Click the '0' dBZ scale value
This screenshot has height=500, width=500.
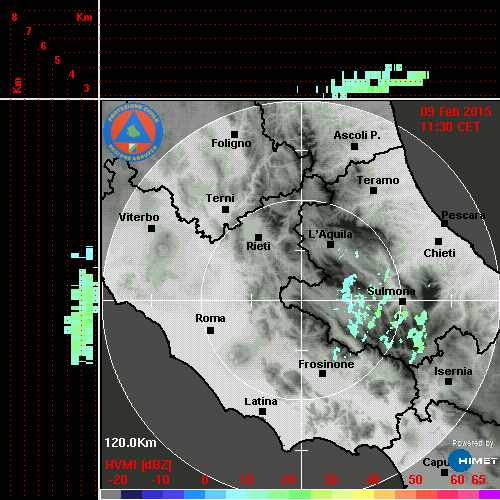click(x=205, y=480)
